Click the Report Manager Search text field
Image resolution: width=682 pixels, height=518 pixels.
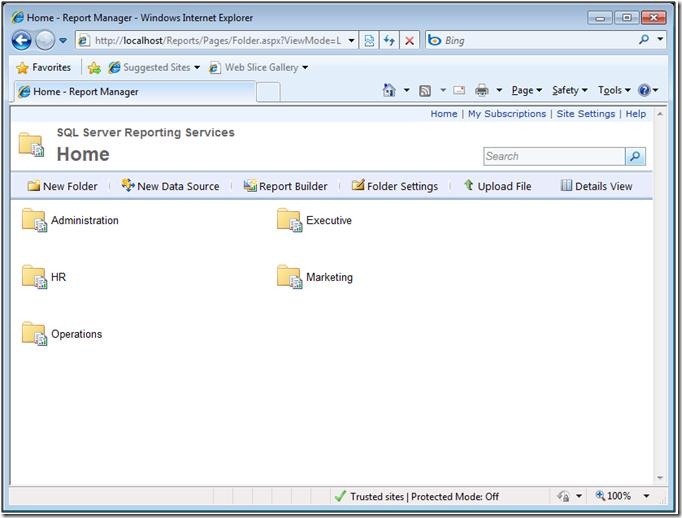[554, 156]
